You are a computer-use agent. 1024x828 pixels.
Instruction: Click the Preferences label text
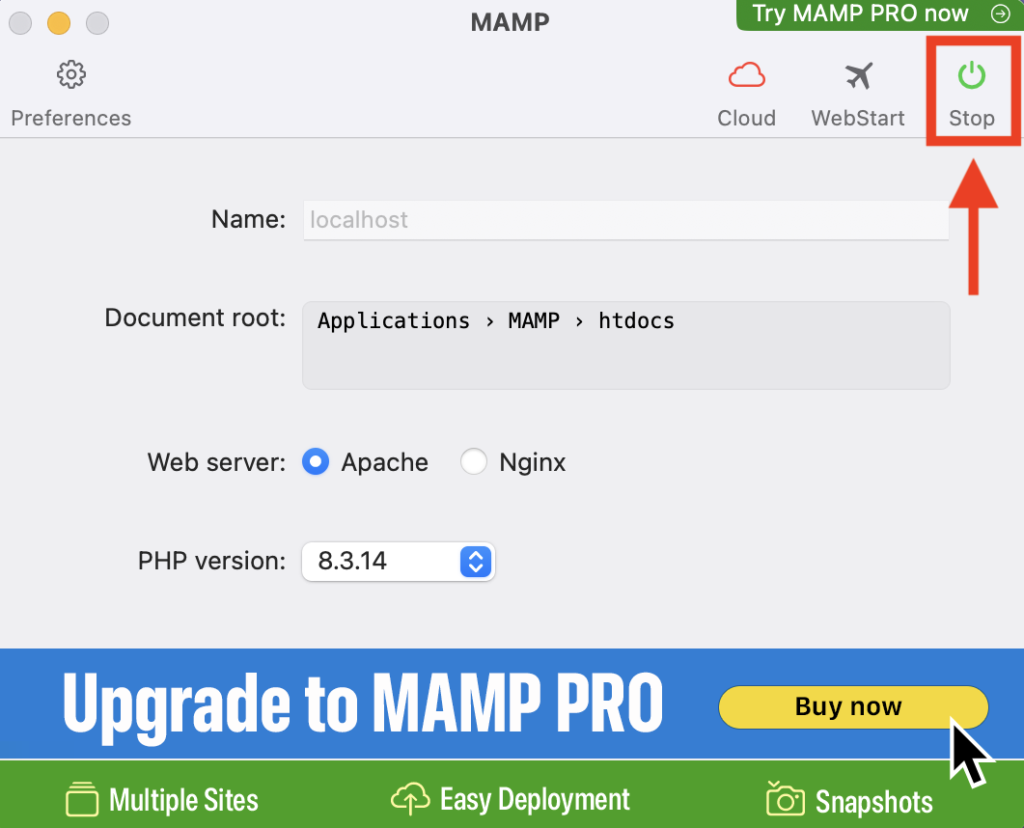pos(71,118)
